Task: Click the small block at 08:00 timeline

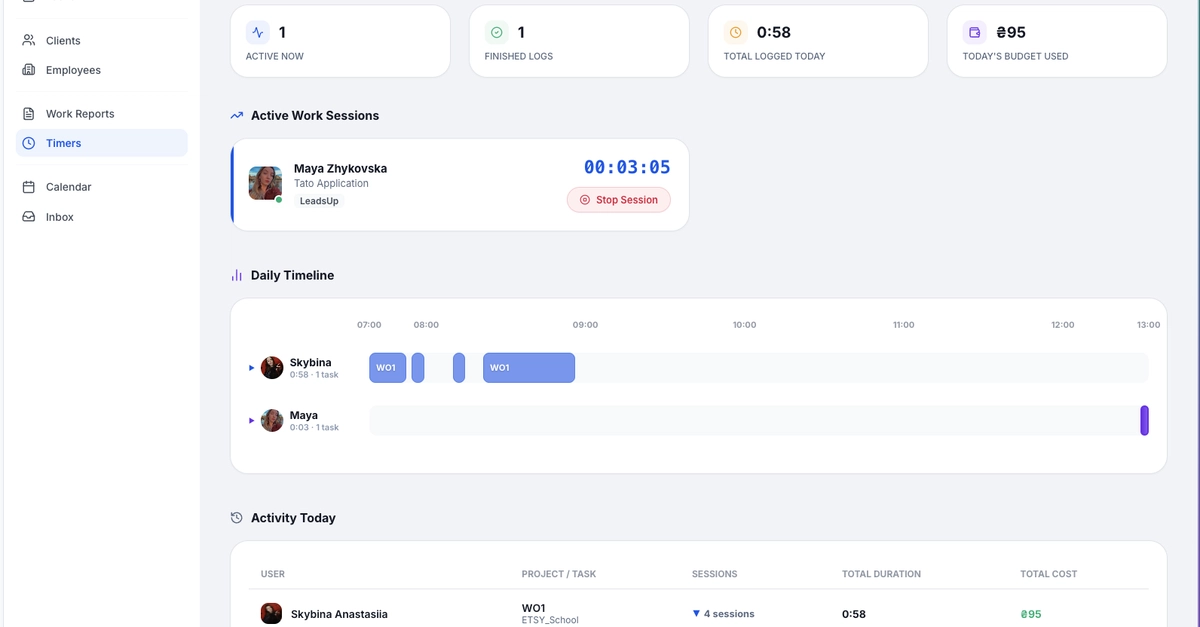Action: (x=418, y=368)
